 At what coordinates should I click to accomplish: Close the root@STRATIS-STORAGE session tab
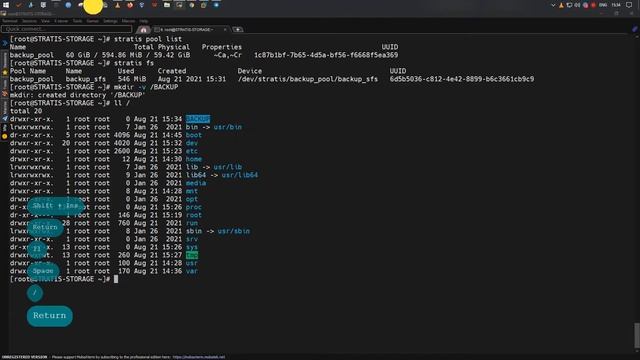pyautogui.click(x=225, y=30)
